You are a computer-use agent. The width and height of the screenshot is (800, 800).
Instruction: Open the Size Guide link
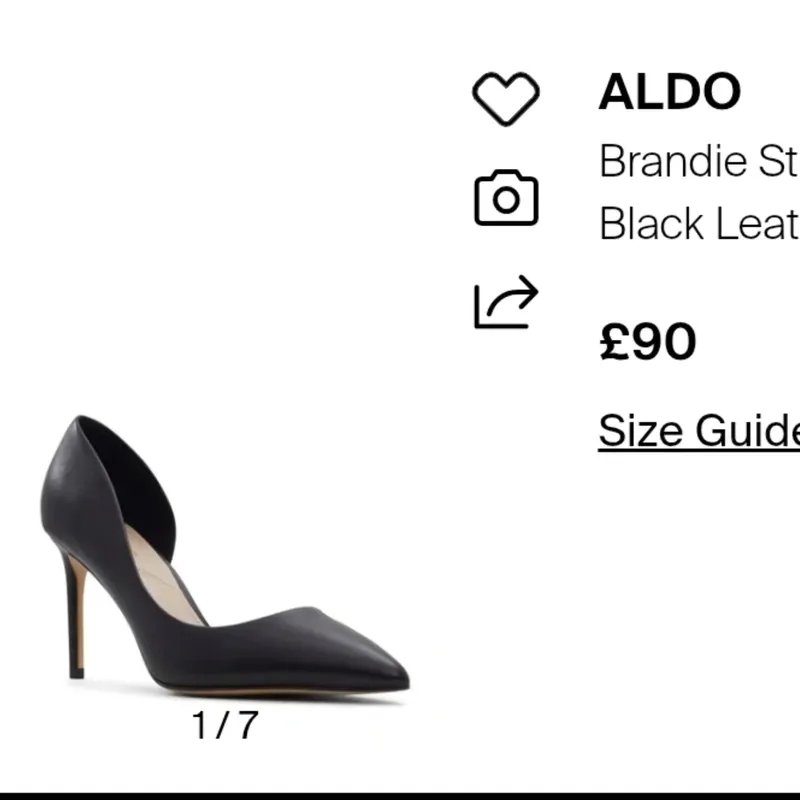coord(698,431)
